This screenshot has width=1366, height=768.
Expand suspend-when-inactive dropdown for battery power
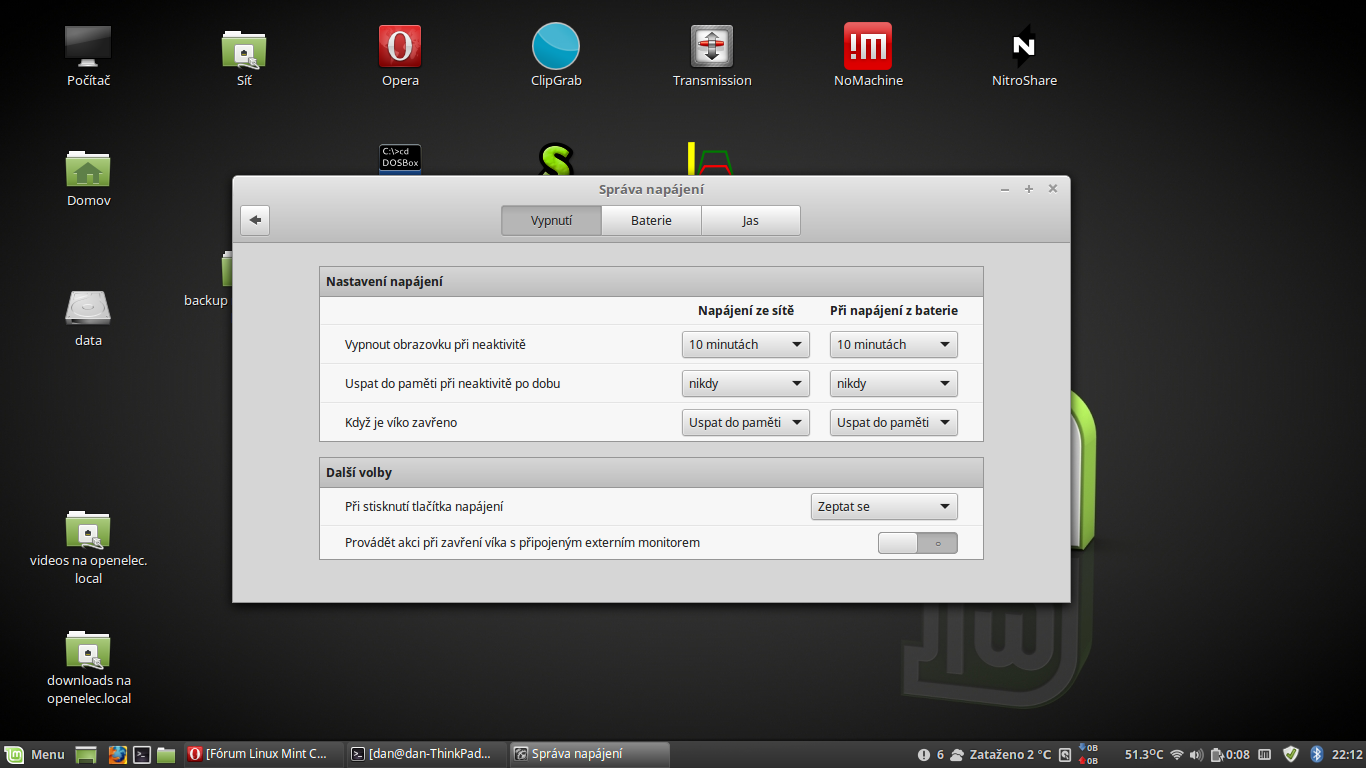(x=893, y=384)
